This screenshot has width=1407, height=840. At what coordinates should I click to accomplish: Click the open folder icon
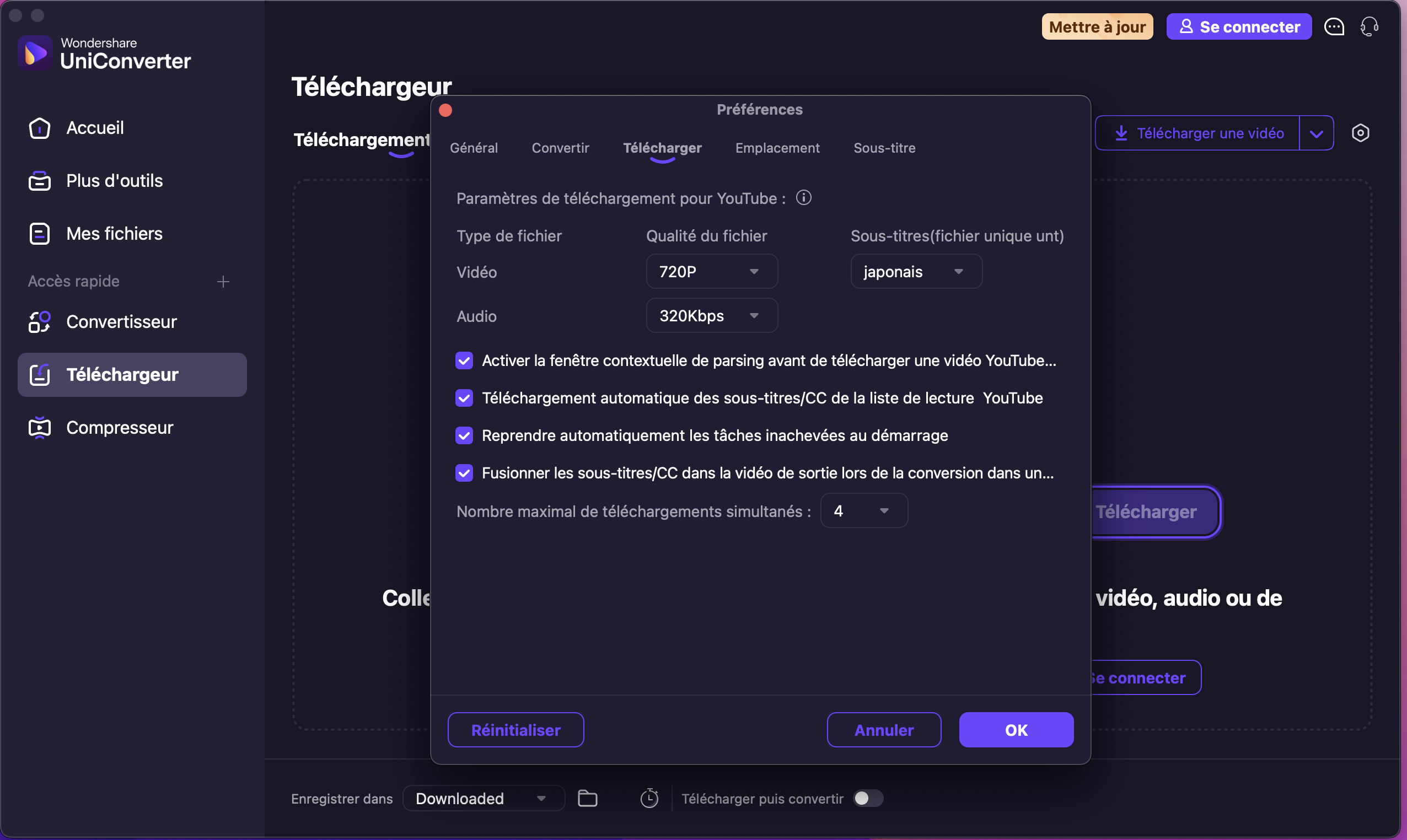[x=587, y=798]
